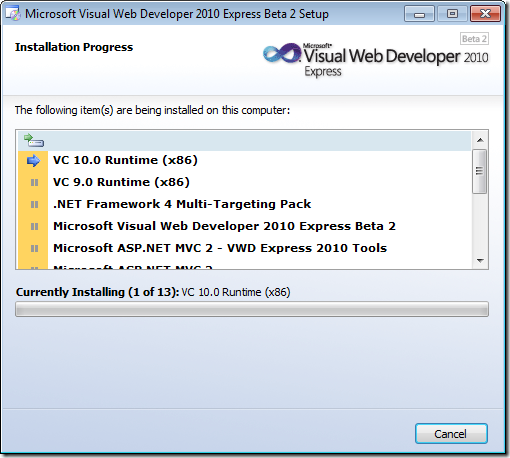Click the list scrollbar thumb
The height and width of the screenshot is (458, 510).
click(x=480, y=171)
